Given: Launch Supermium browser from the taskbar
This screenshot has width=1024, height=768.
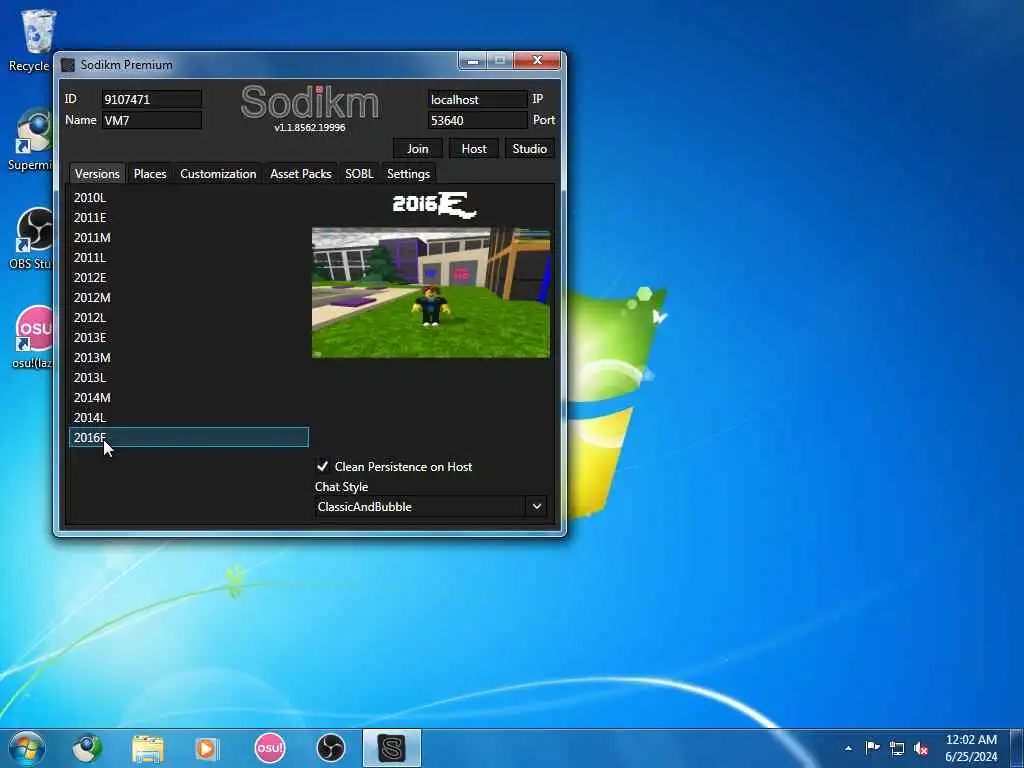Looking at the screenshot, I should point(87,748).
